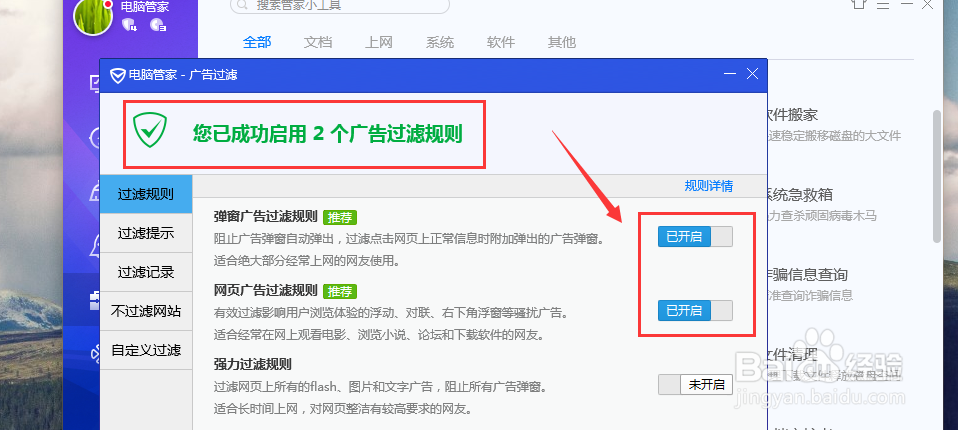
Task: Open the badge icon showing 3
Action: pos(158,24)
